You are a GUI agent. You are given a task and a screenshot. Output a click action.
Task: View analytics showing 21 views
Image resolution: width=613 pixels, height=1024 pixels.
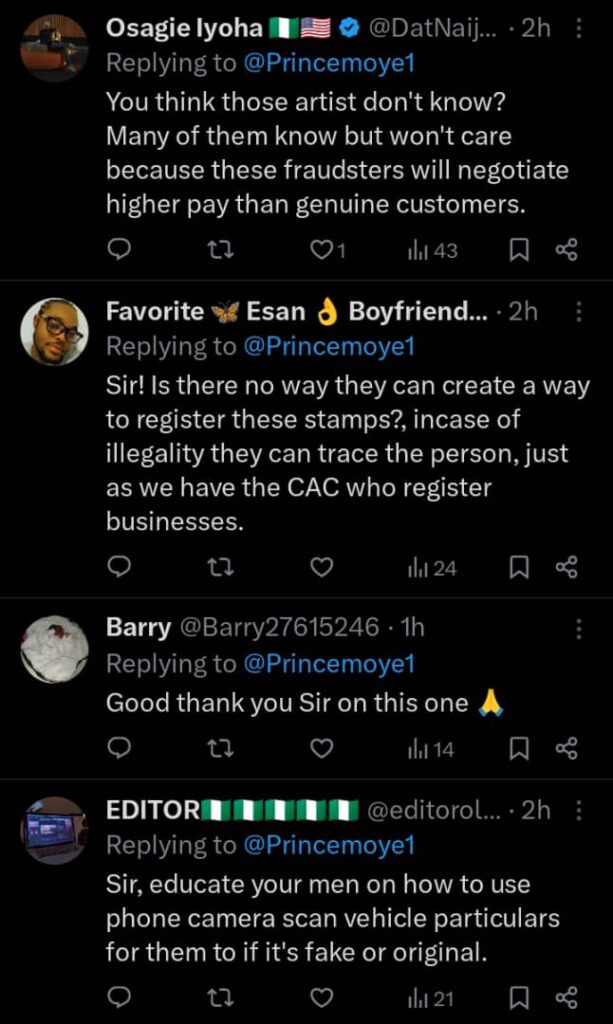point(432,997)
